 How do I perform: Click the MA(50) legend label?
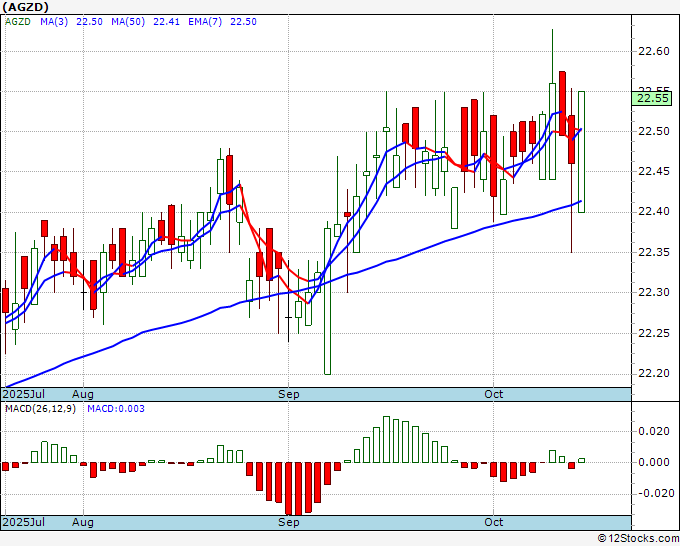click(x=128, y=22)
